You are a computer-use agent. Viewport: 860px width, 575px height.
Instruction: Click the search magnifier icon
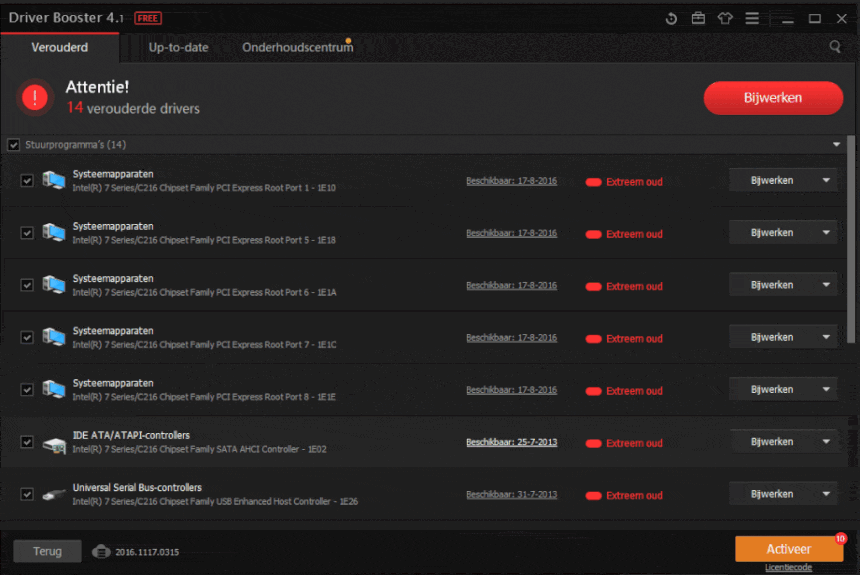click(x=835, y=47)
